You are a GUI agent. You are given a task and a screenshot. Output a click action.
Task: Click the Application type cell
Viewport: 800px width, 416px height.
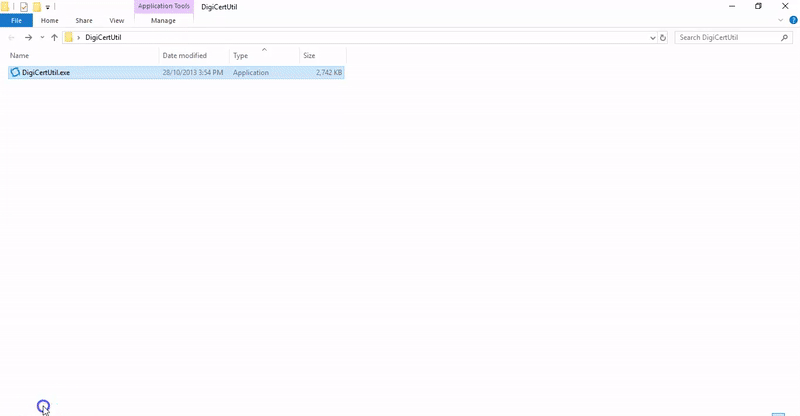tap(251, 72)
